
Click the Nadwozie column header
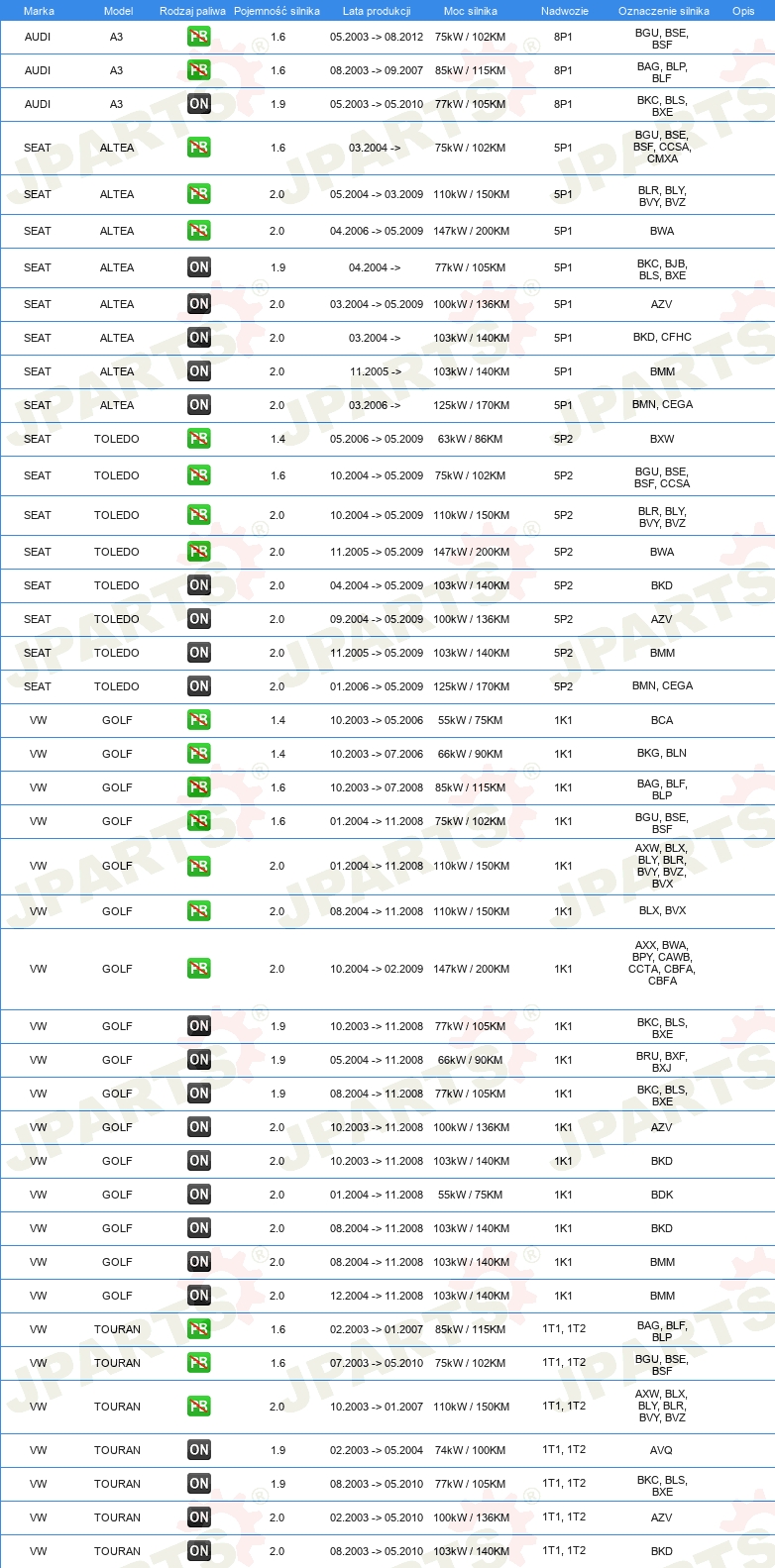(x=565, y=11)
